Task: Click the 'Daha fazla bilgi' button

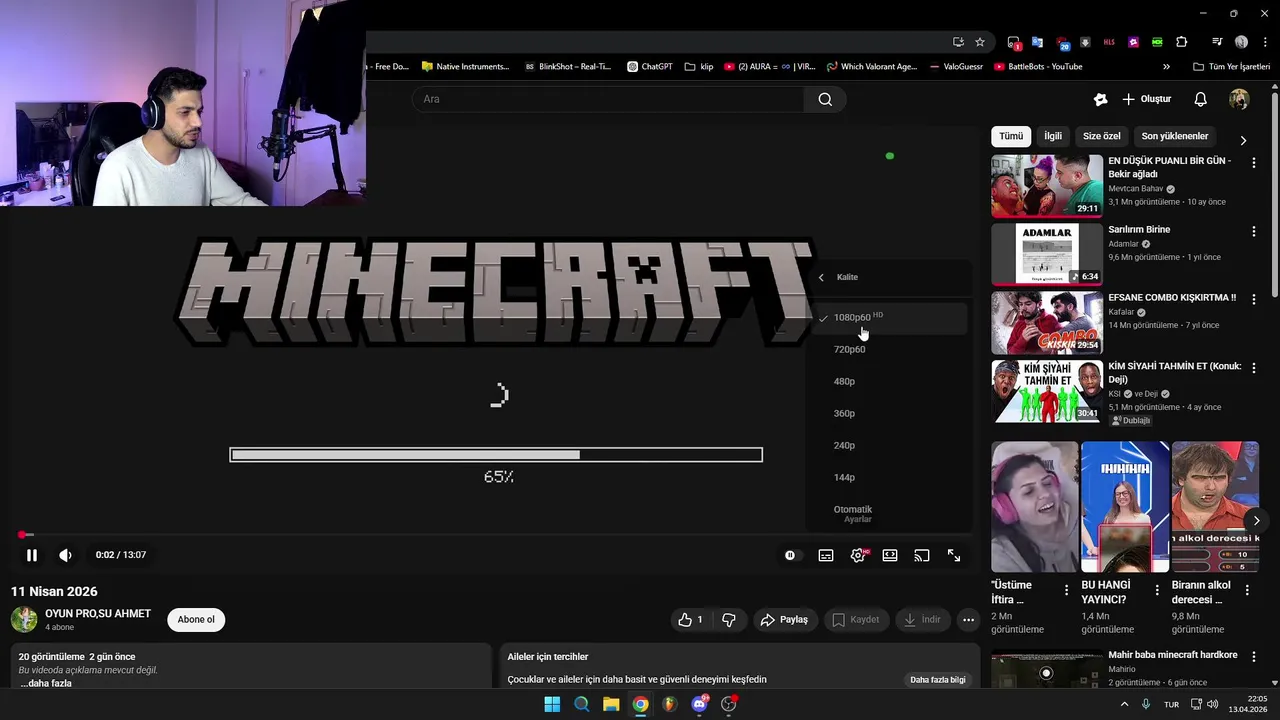Action: click(x=938, y=680)
